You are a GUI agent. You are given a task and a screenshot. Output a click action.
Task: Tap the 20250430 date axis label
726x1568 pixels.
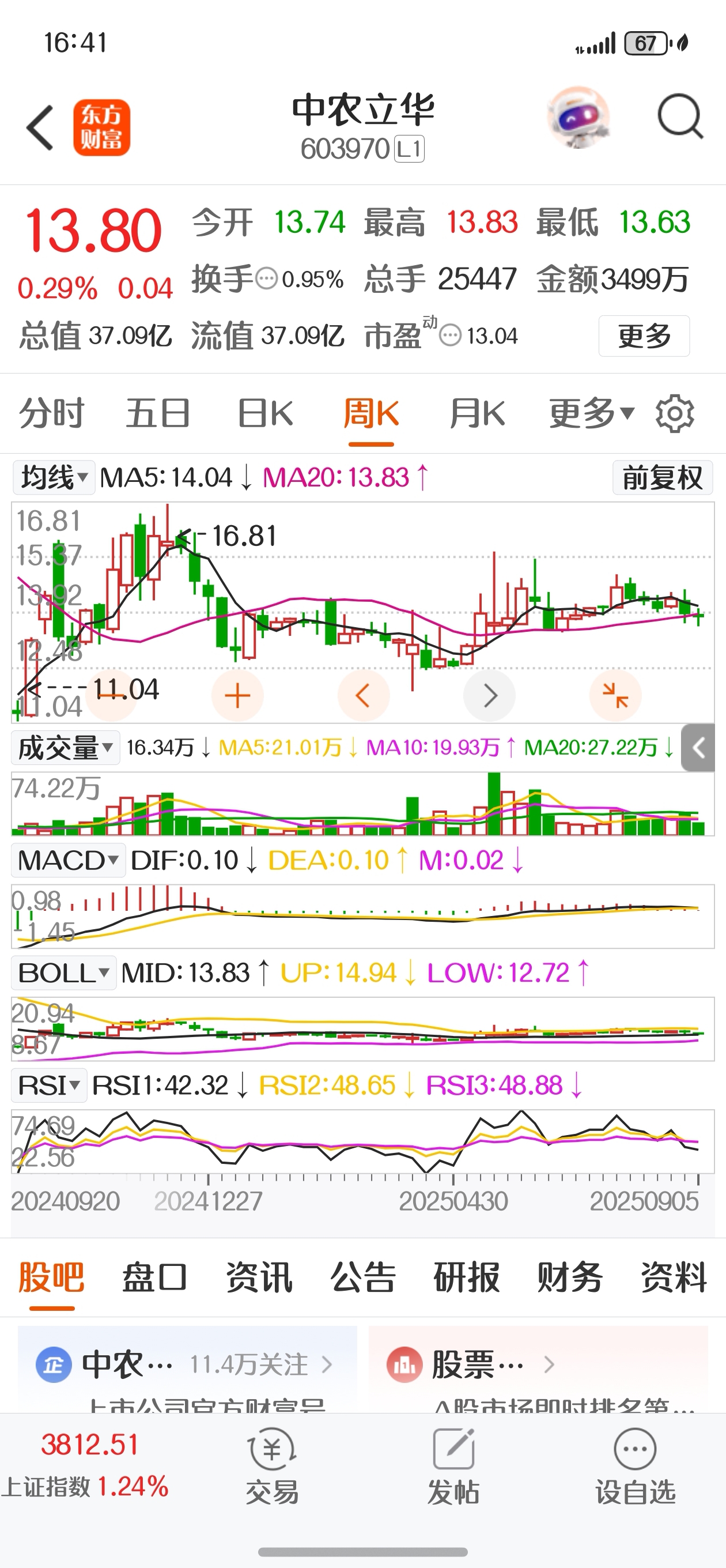tap(453, 1201)
